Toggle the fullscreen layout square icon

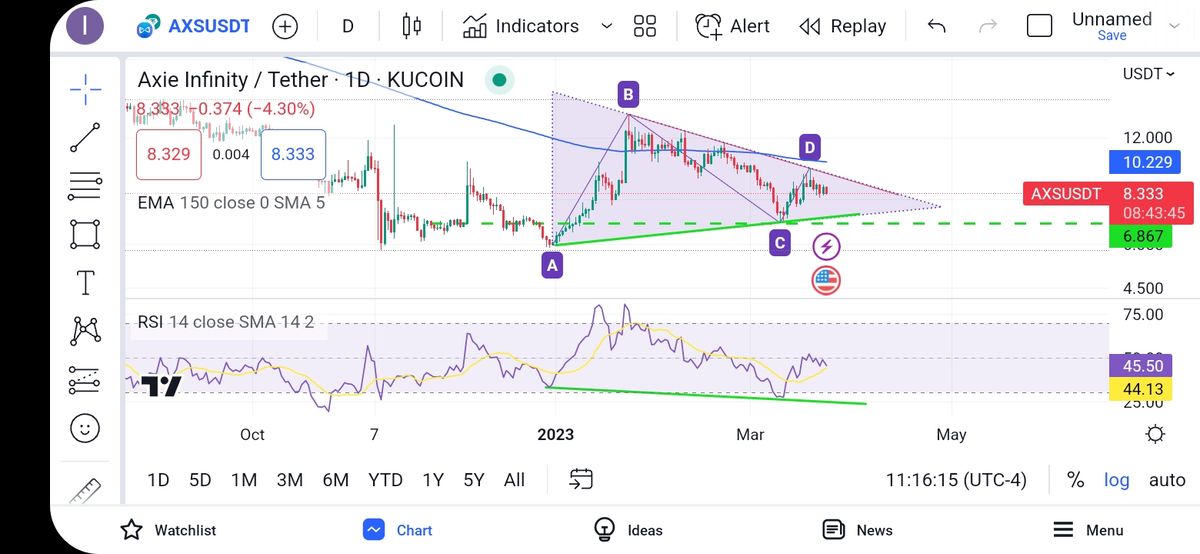1040,26
